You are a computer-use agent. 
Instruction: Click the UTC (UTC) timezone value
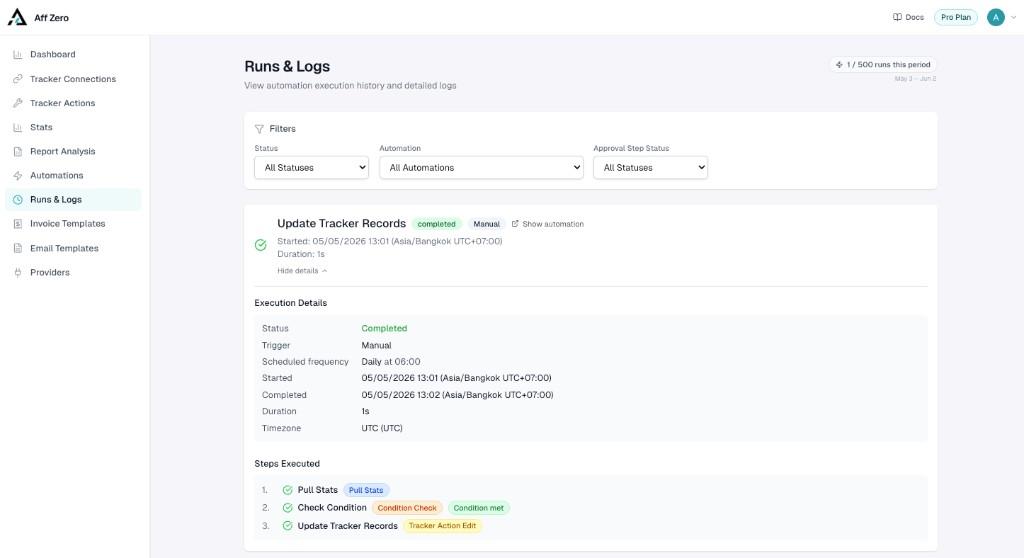[382, 428]
